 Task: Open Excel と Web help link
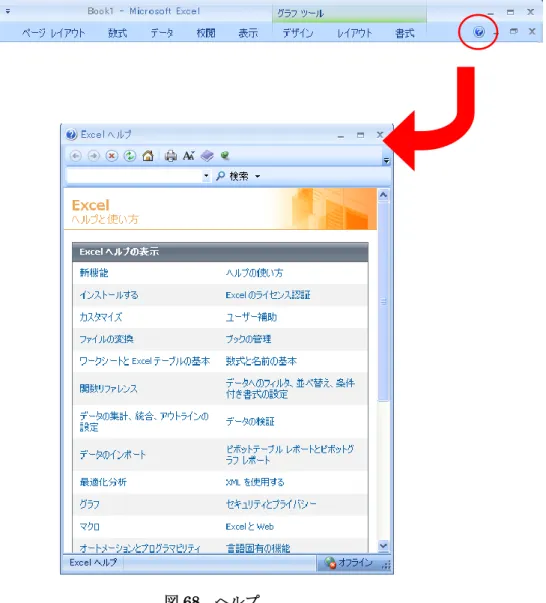[250, 526]
